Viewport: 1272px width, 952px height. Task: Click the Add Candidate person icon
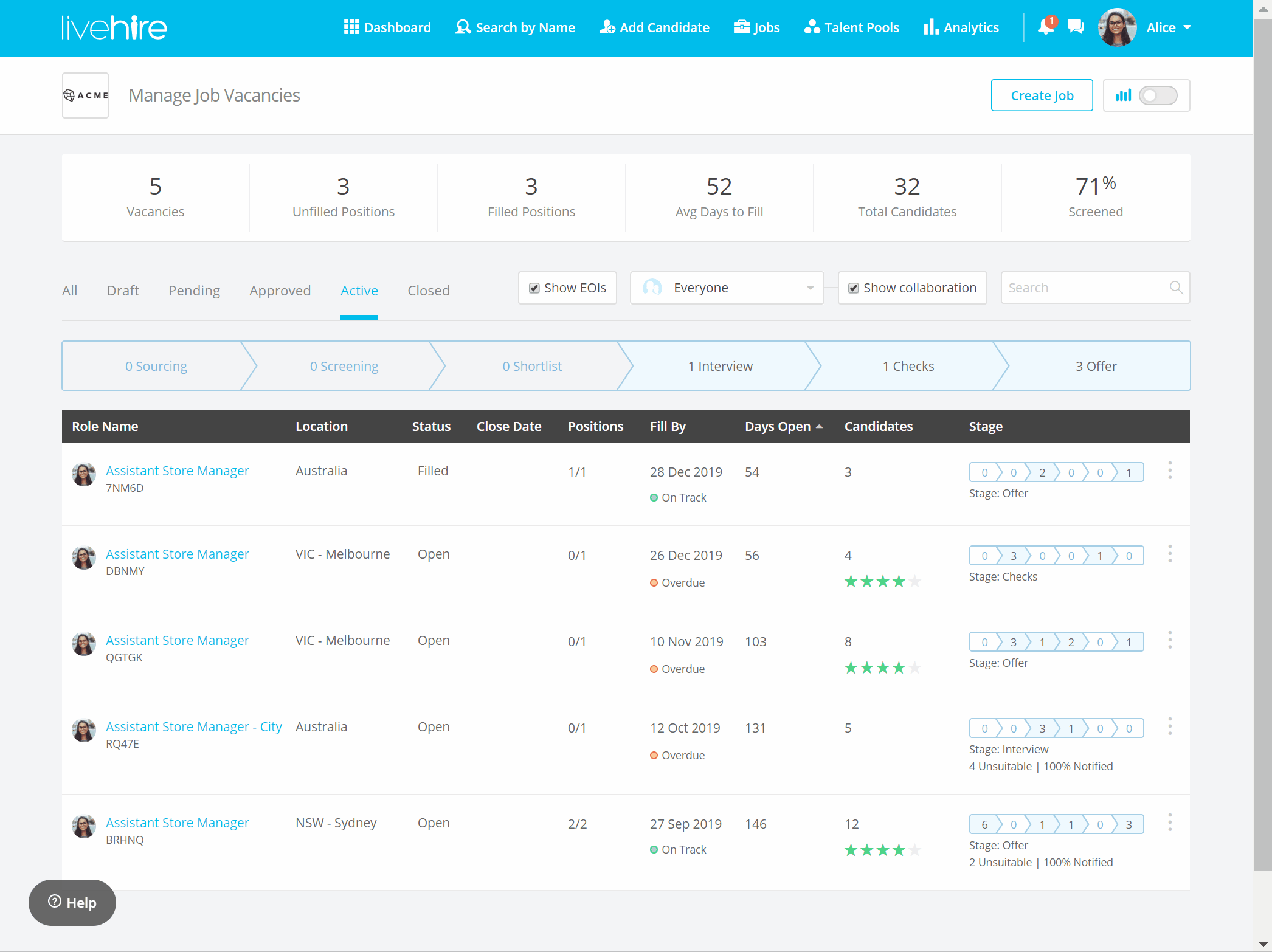(607, 27)
